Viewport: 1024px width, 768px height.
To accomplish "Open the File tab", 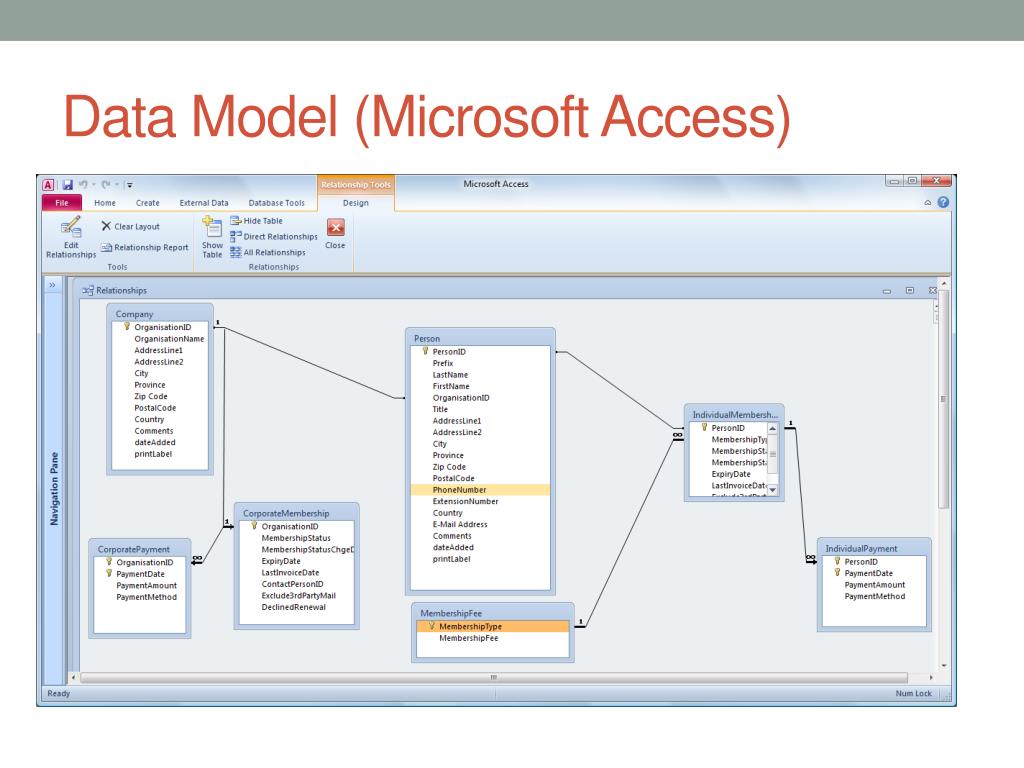I will coord(62,202).
